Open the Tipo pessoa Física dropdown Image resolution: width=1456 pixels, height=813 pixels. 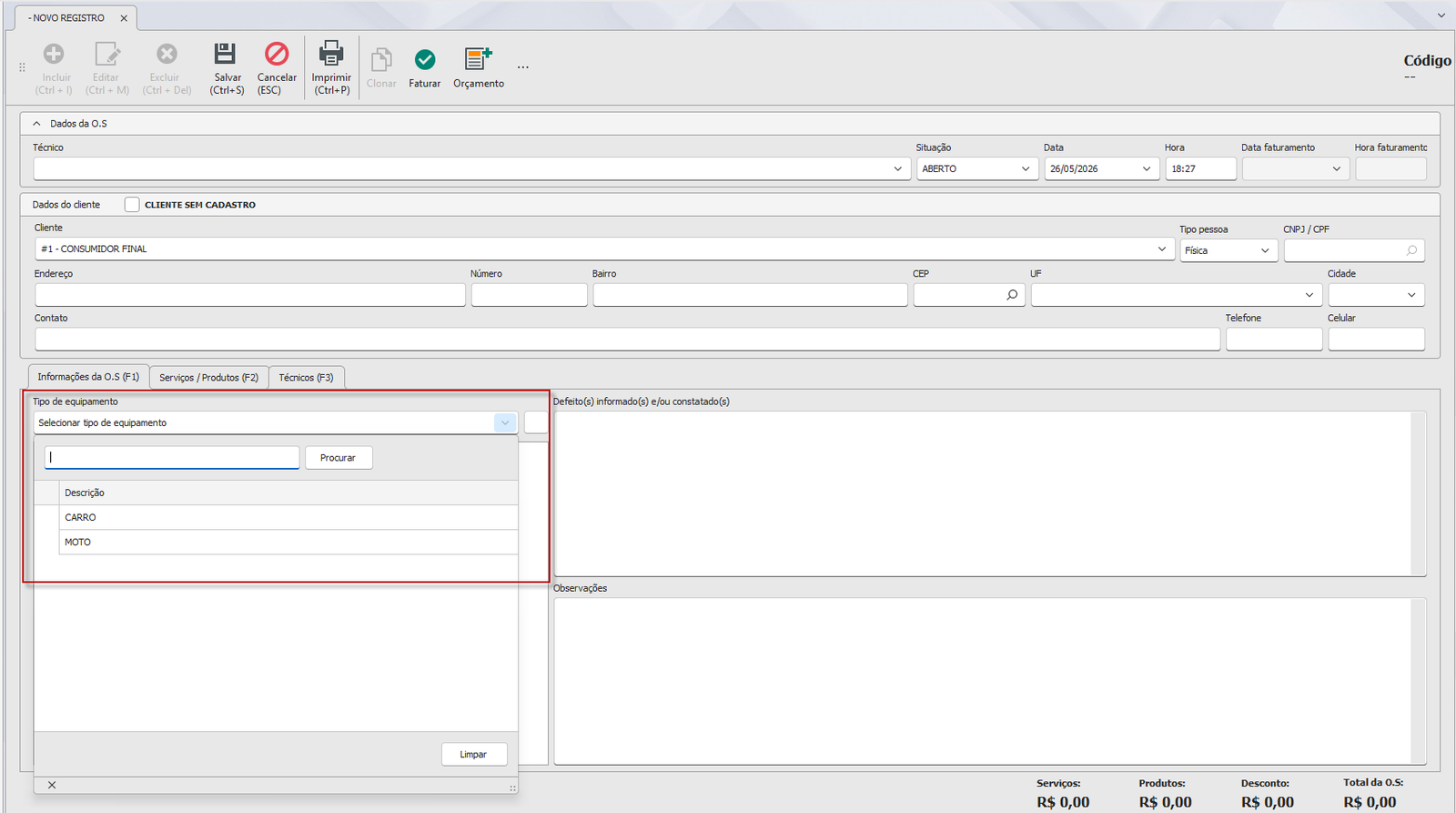[x=1265, y=250]
